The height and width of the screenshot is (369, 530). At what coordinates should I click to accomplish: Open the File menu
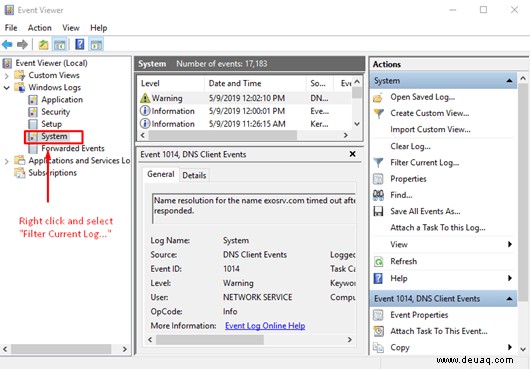pos(11,28)
